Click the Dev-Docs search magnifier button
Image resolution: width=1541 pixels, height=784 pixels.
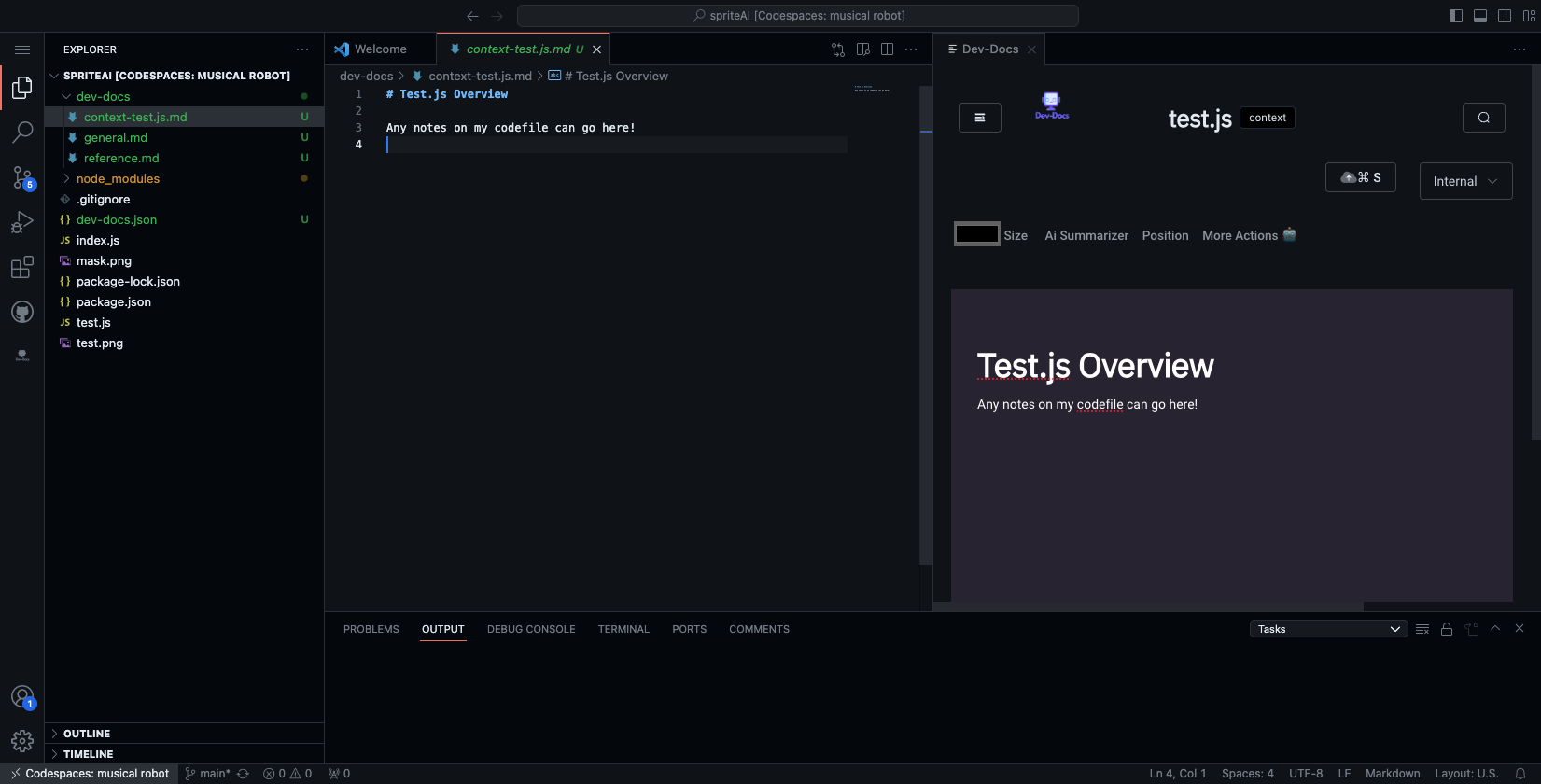point(1483,118)
